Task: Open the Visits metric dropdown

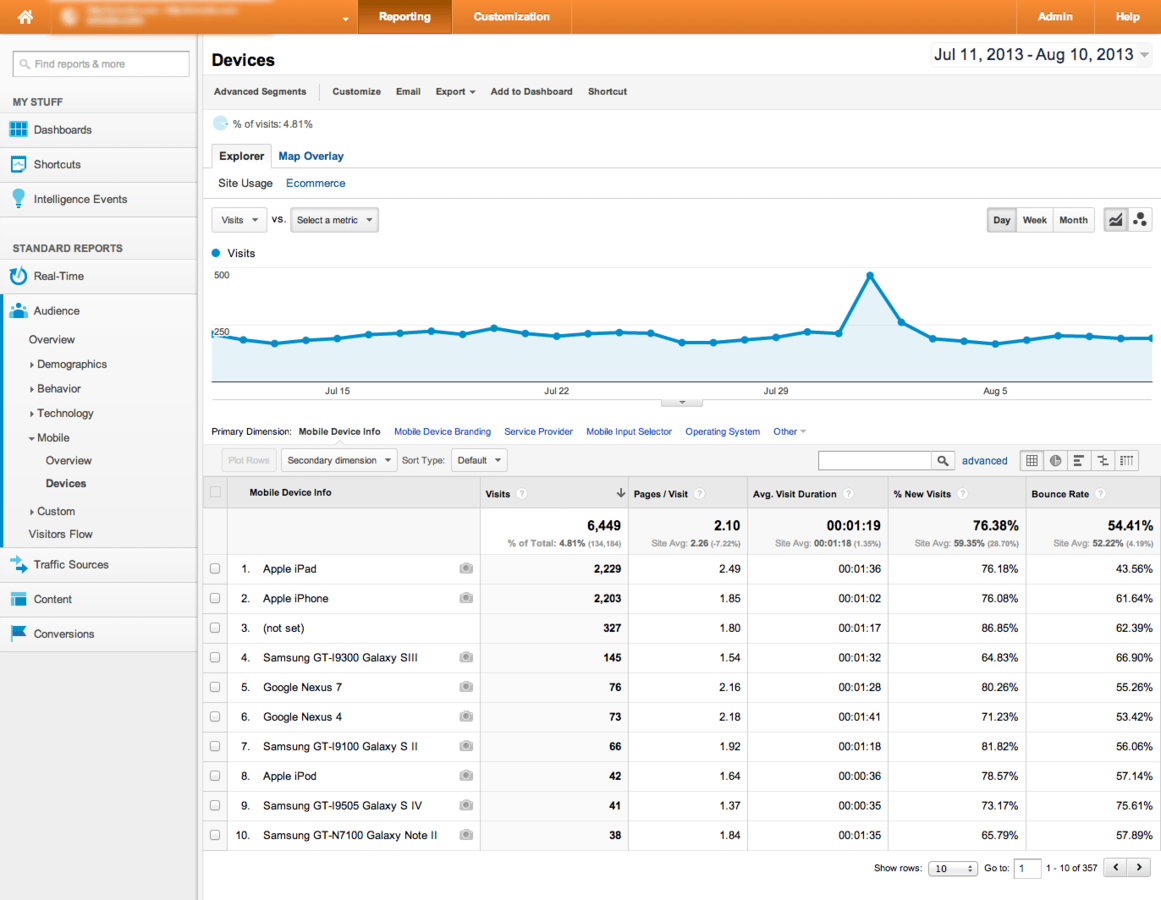Action: click(x=239, y=220)
